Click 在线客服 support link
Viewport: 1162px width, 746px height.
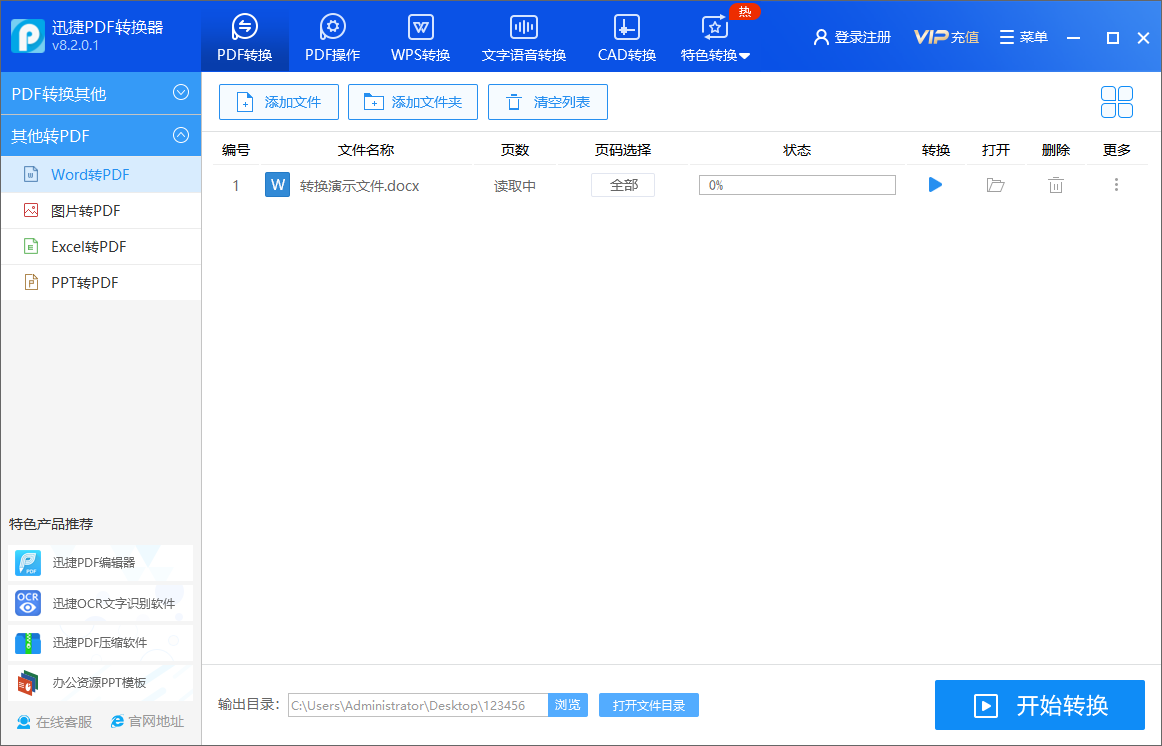54,722
